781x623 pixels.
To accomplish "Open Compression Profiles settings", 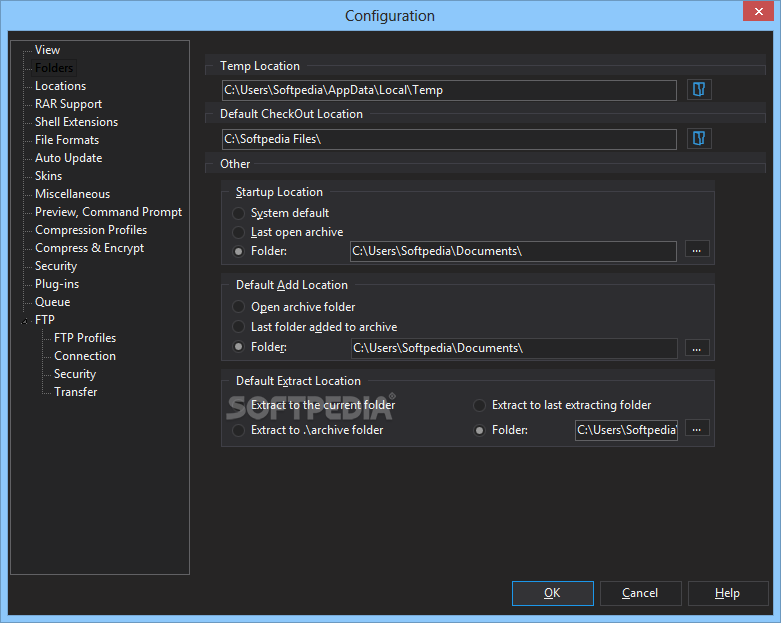I will [x=91, y=230].
